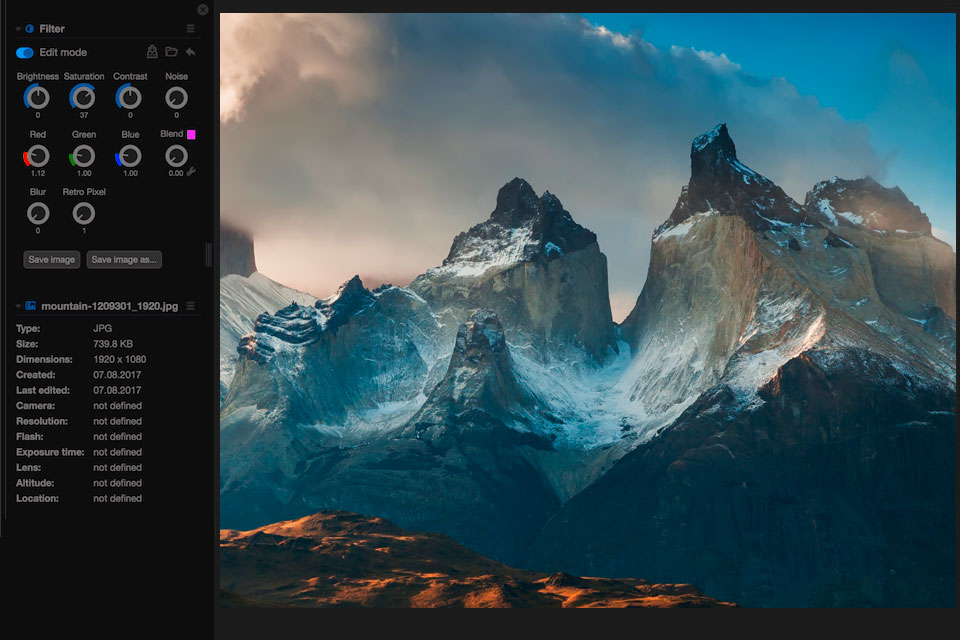
Task: Click the Filter half-circle icon
Action: point(30,29)
